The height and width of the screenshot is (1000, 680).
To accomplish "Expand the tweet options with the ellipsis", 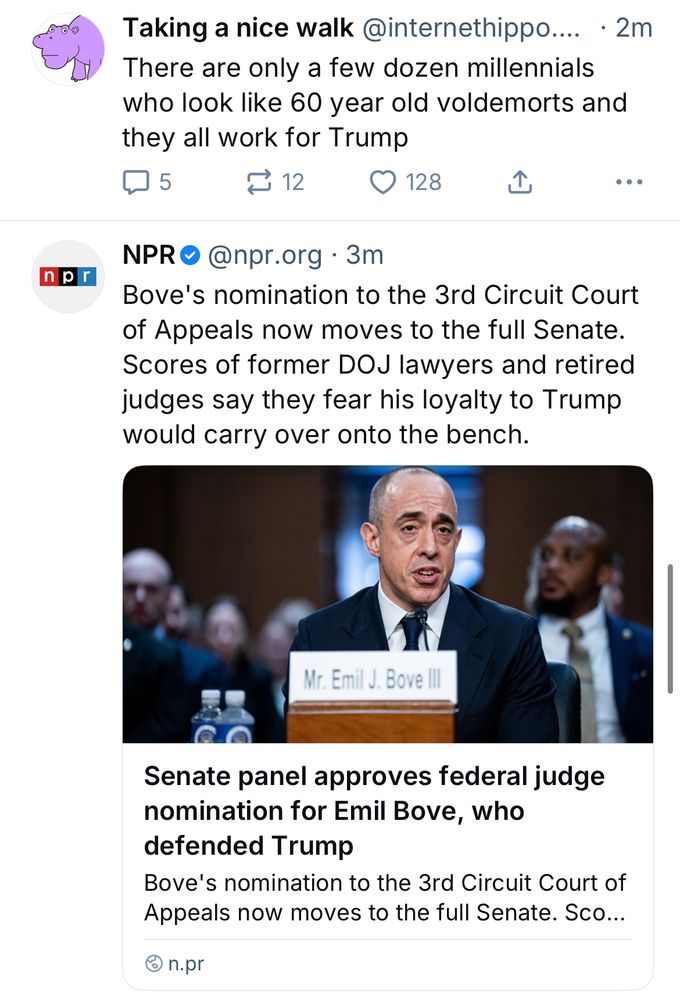I will pyautogui.click(x=629, y=181).
